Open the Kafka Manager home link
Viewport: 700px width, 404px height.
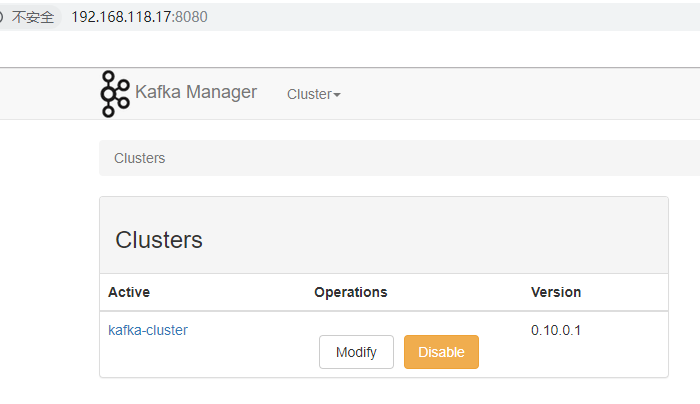click(x=196, y=92)
